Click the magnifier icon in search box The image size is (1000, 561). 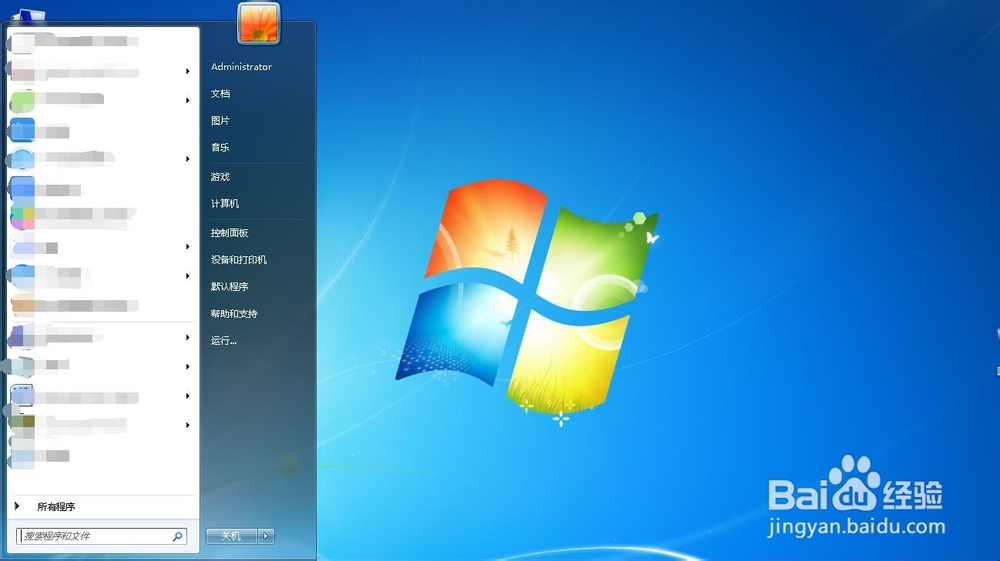click(178, 537)
